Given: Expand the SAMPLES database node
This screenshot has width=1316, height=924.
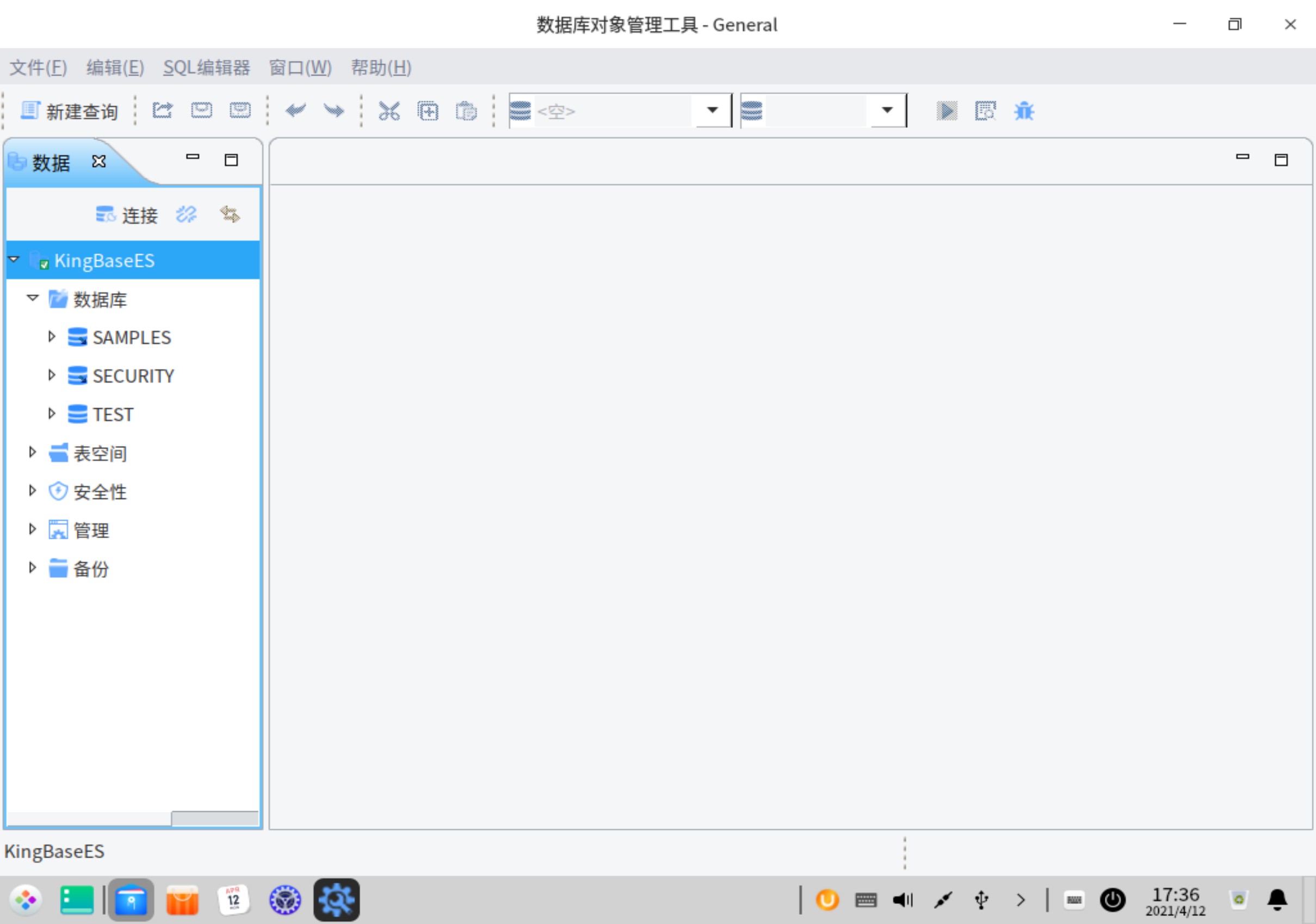Looking at the screenshot, I should click(x=52, y=336).
